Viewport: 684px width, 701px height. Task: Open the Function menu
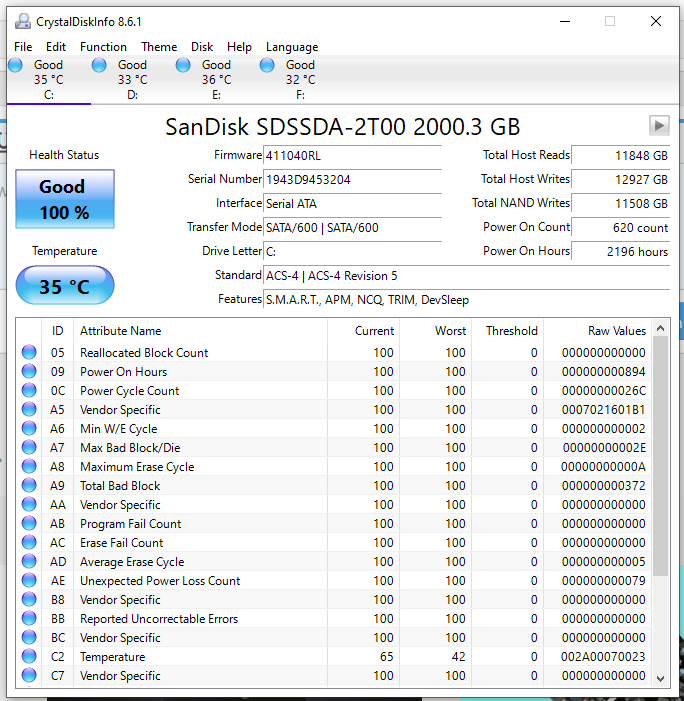pyautogui.click(x=103, y=47)
